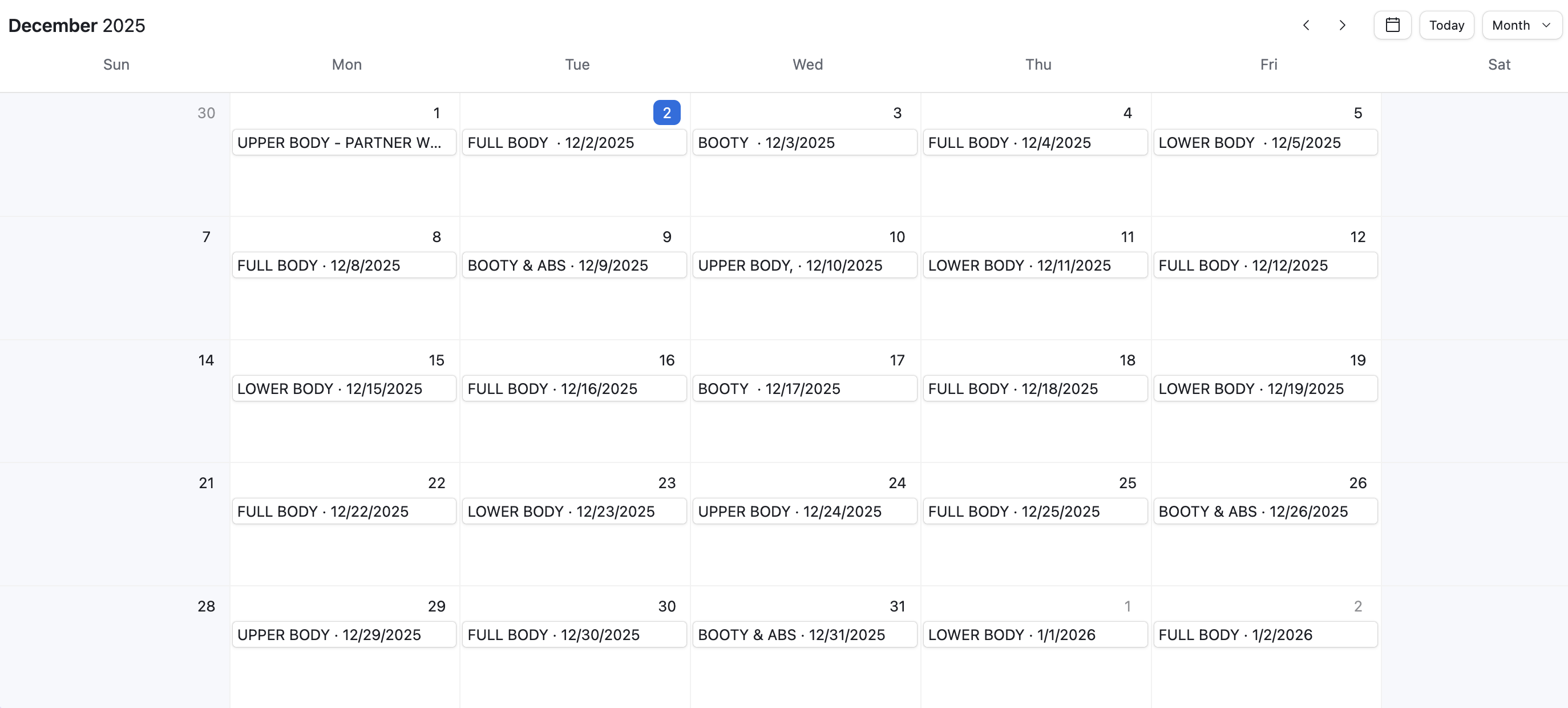Select the BOOTY & ABS event on 12/31/2025
1568x708 pixels.
[804, 634]
